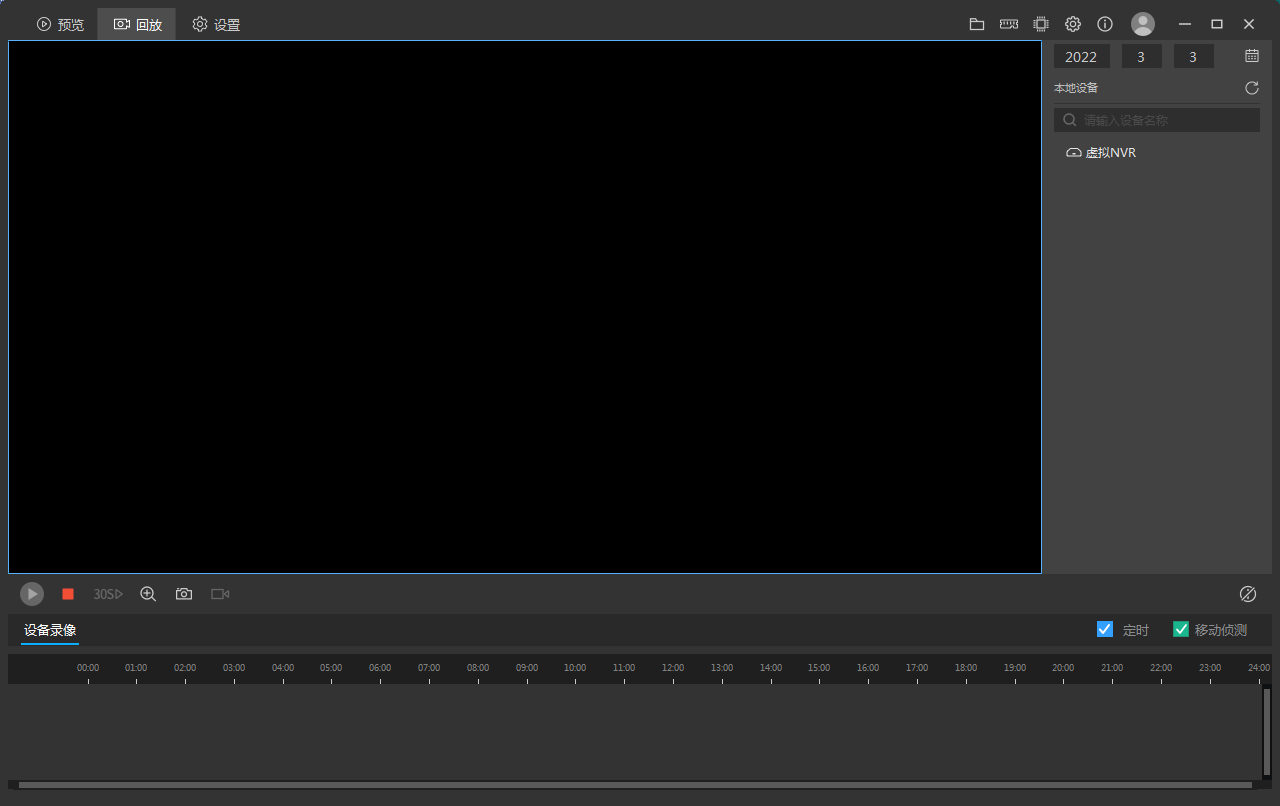Click the year field showing 2022
This screenshot has height=806, width=1280.
1081,57
